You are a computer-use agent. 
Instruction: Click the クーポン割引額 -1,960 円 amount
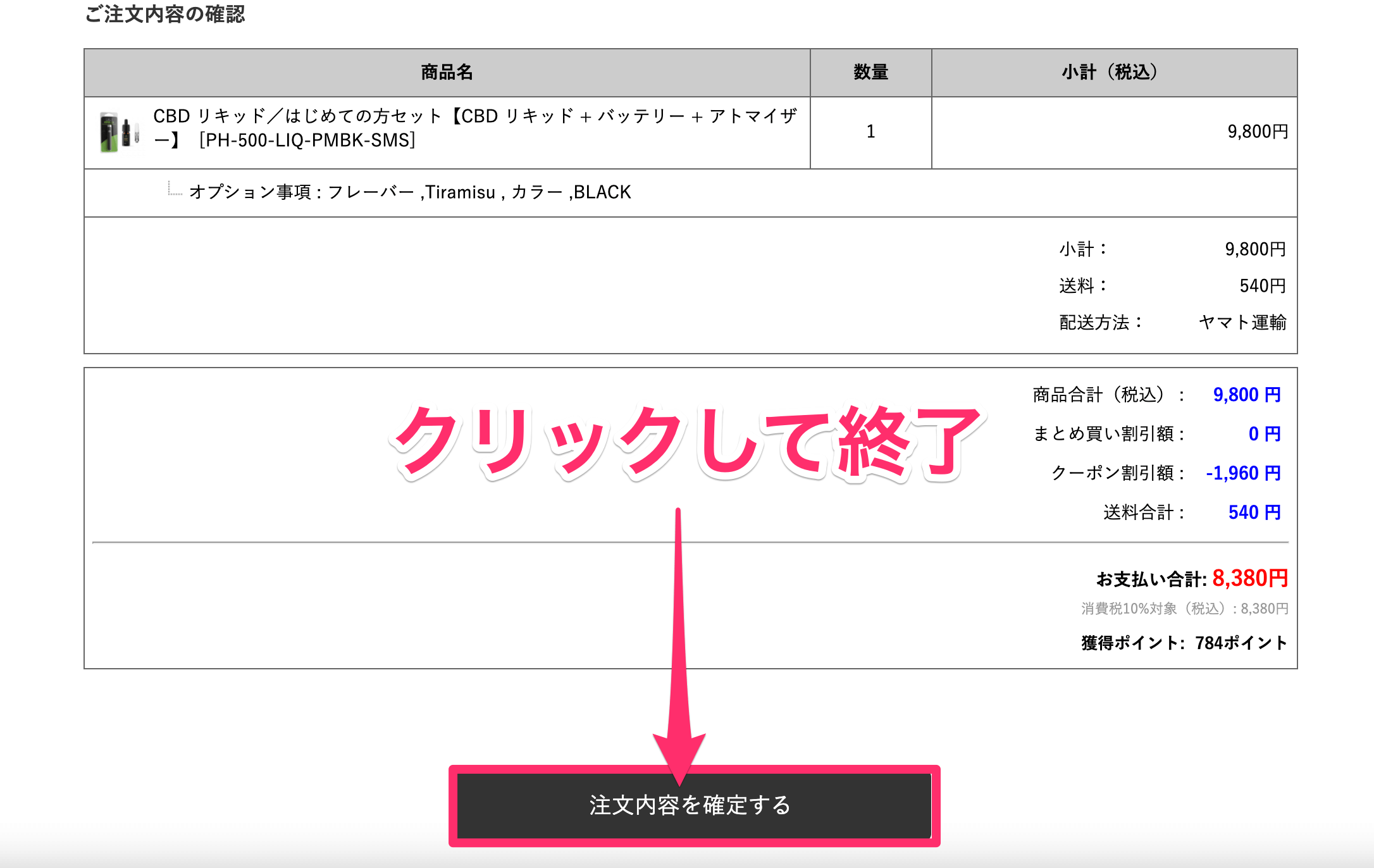[x=1242, y=473]
